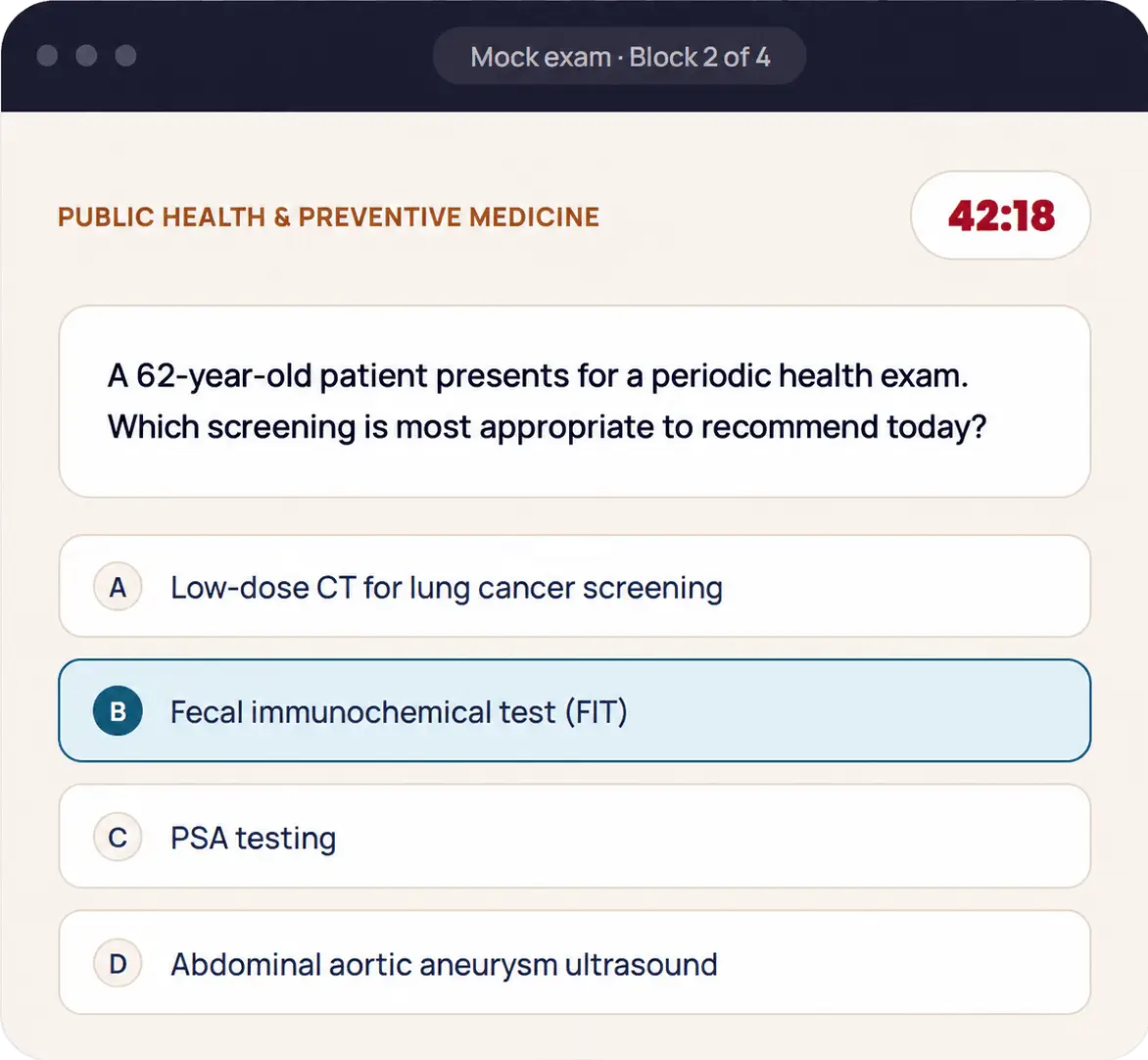Choose the C letter circle

point(118,838)
